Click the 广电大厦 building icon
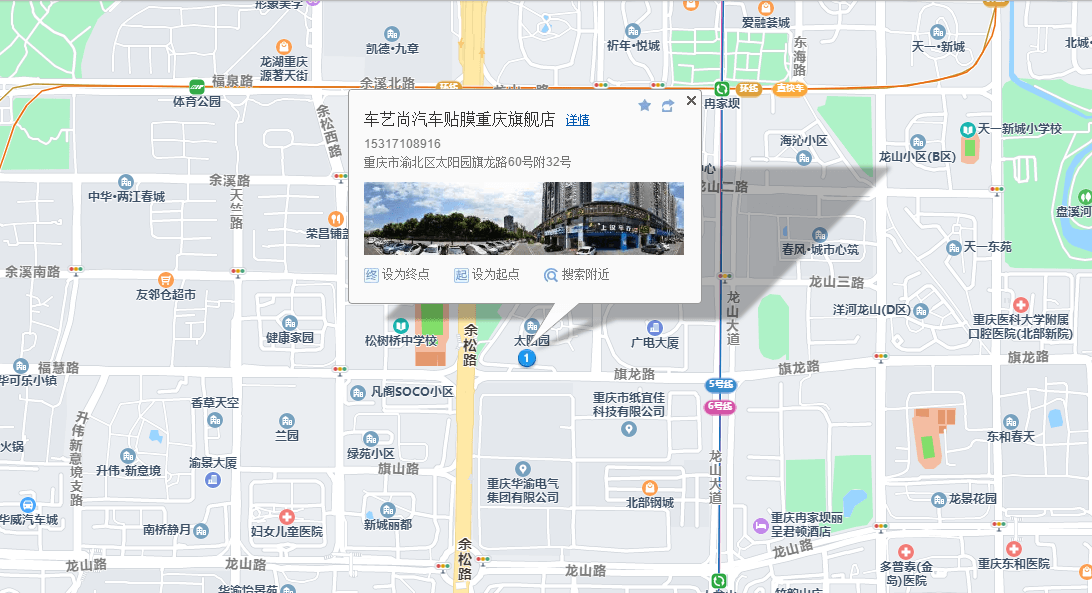 (x=655, y=327)
